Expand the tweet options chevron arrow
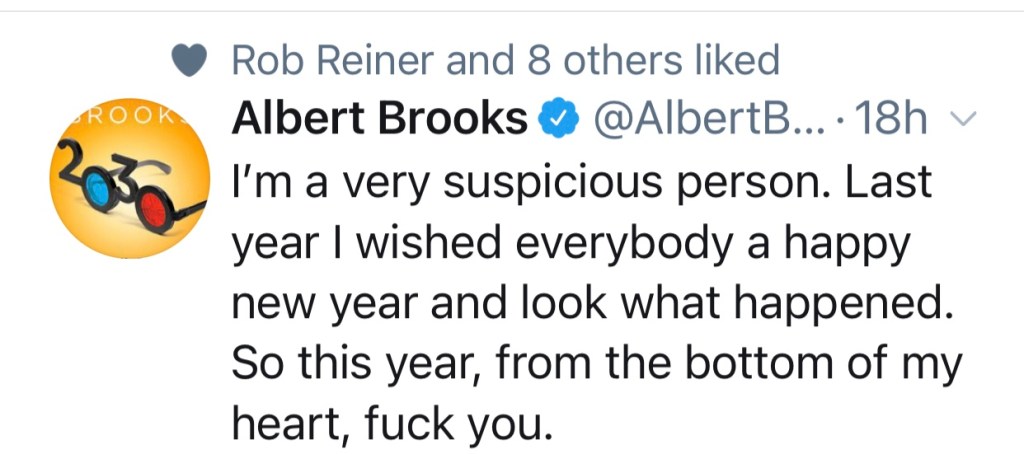Viewport: 1024px width, 454px height. click(964, 121)
